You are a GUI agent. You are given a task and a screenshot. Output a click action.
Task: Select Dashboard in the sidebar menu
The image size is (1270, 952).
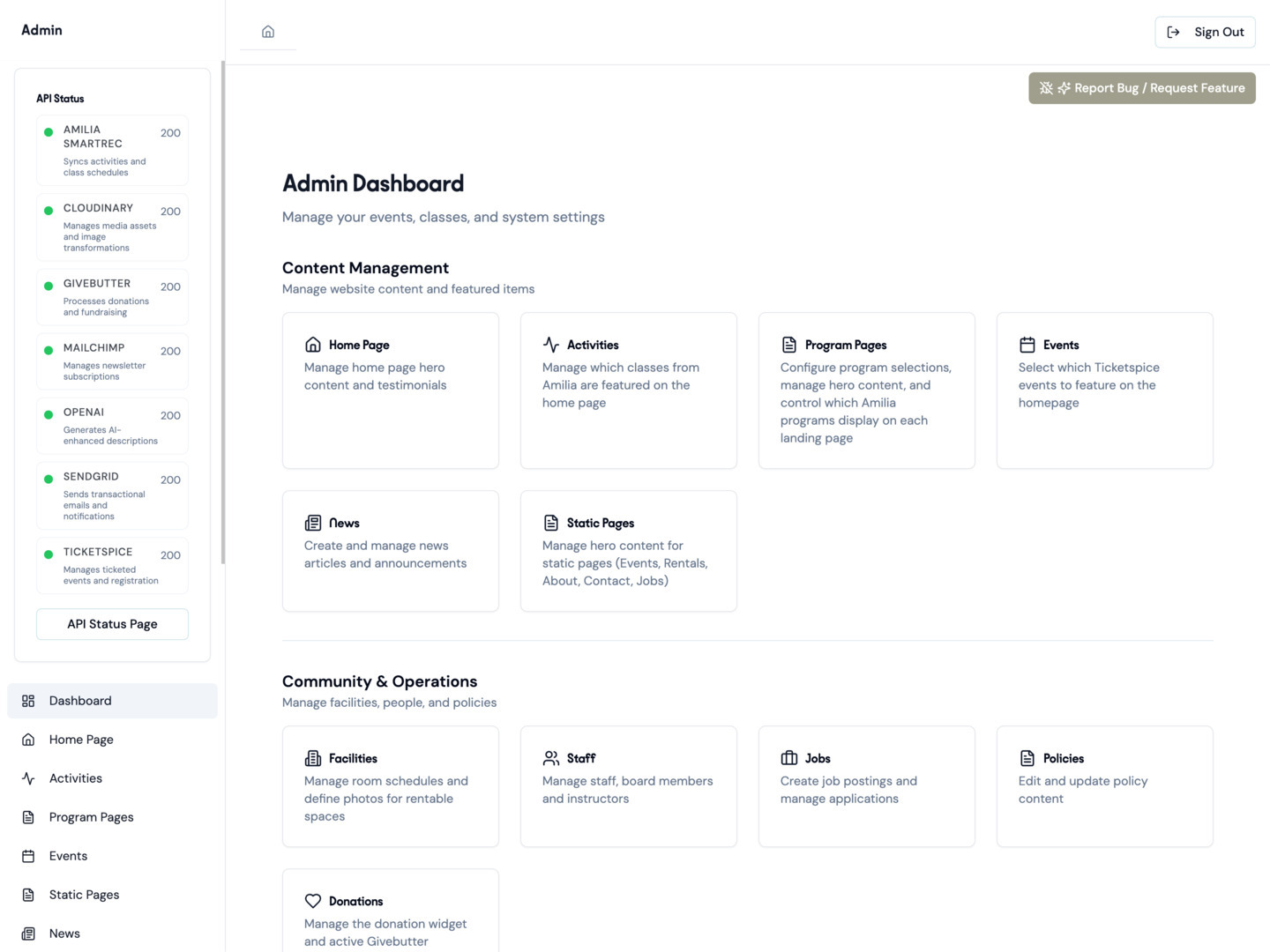click(x=112, y=701)
